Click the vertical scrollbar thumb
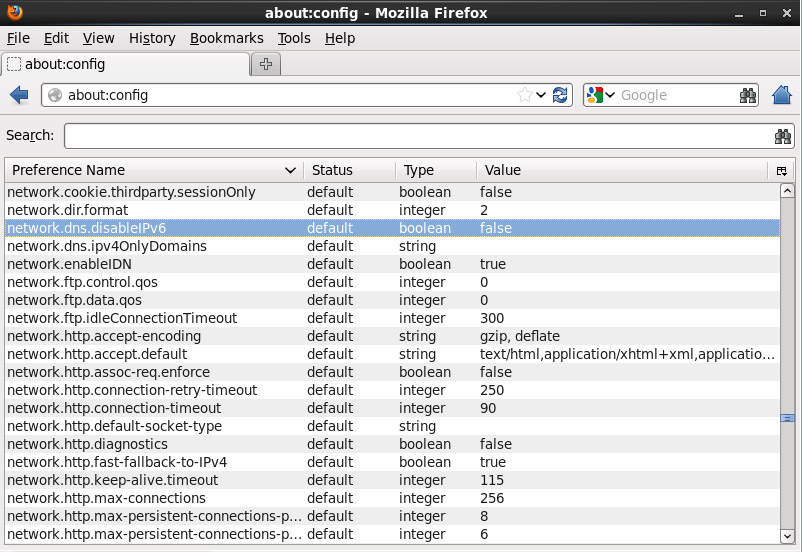Viewport: 802px width, 552px height. click(x=787, y=418)
